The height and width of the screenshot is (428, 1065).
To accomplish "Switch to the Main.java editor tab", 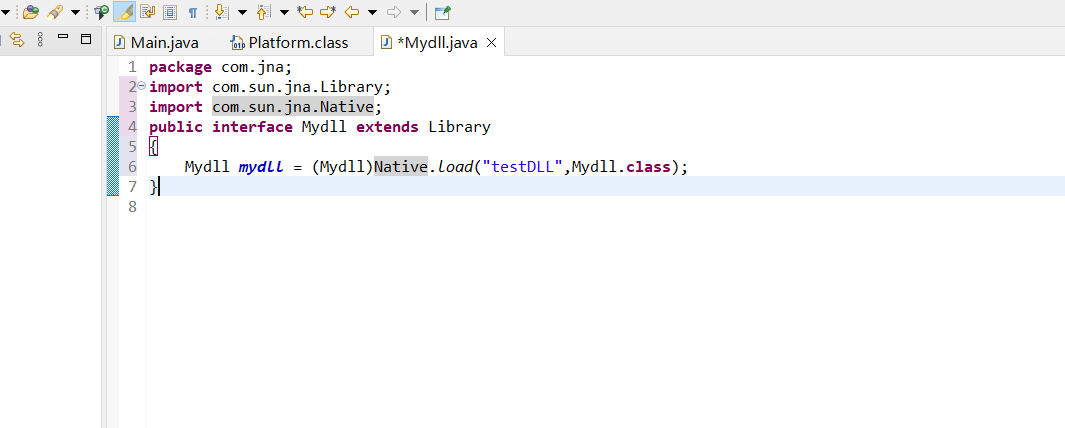I will point(157,43).
